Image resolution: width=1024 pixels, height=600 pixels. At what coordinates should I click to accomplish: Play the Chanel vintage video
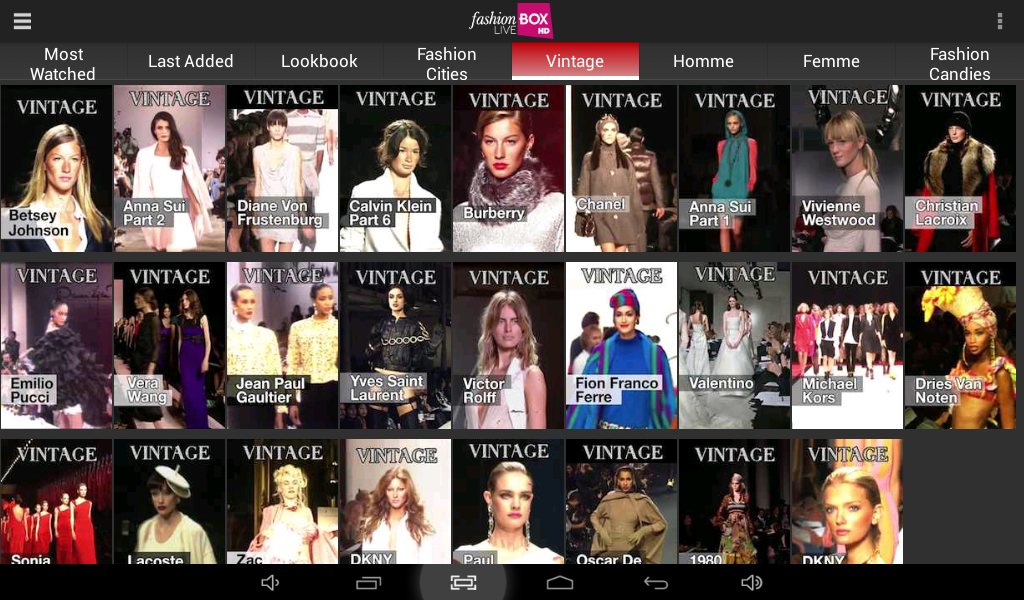point(621,168)
